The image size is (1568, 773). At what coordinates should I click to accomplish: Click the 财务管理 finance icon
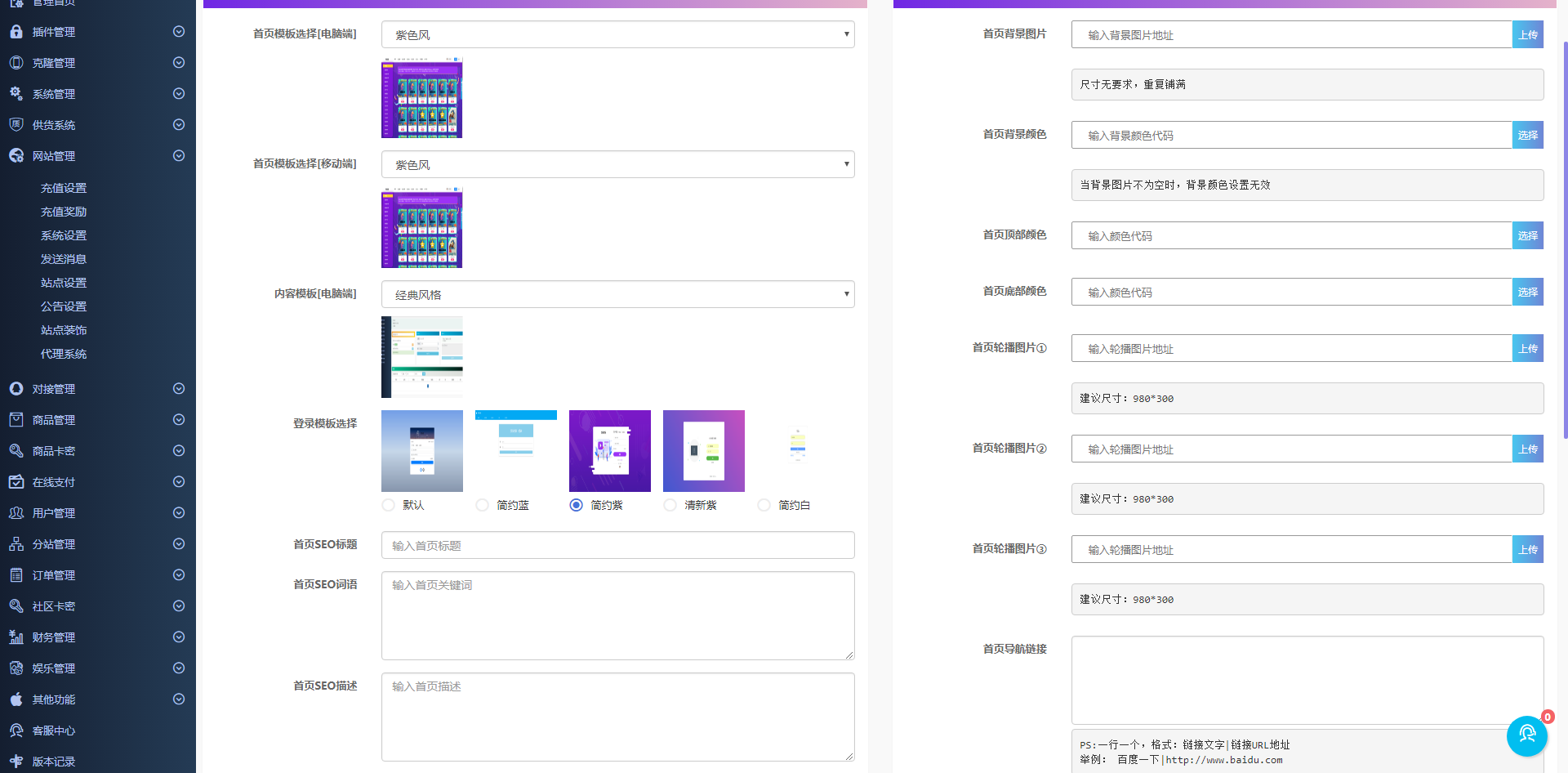point(16,637)
